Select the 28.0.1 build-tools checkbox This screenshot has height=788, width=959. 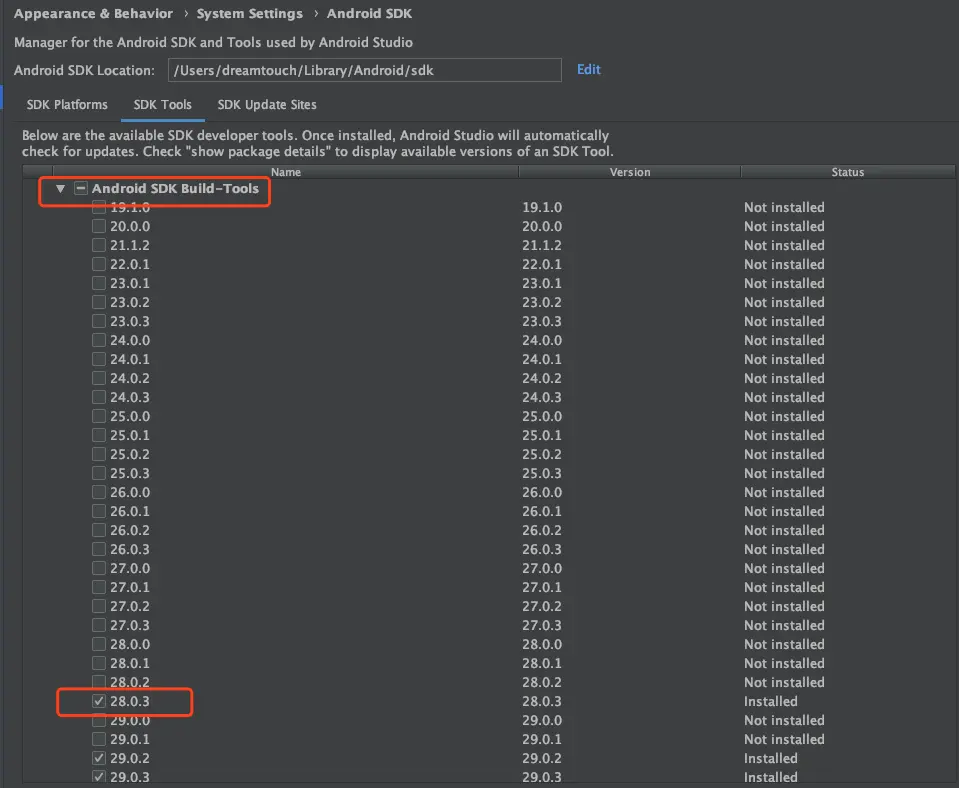coord(98,663)
